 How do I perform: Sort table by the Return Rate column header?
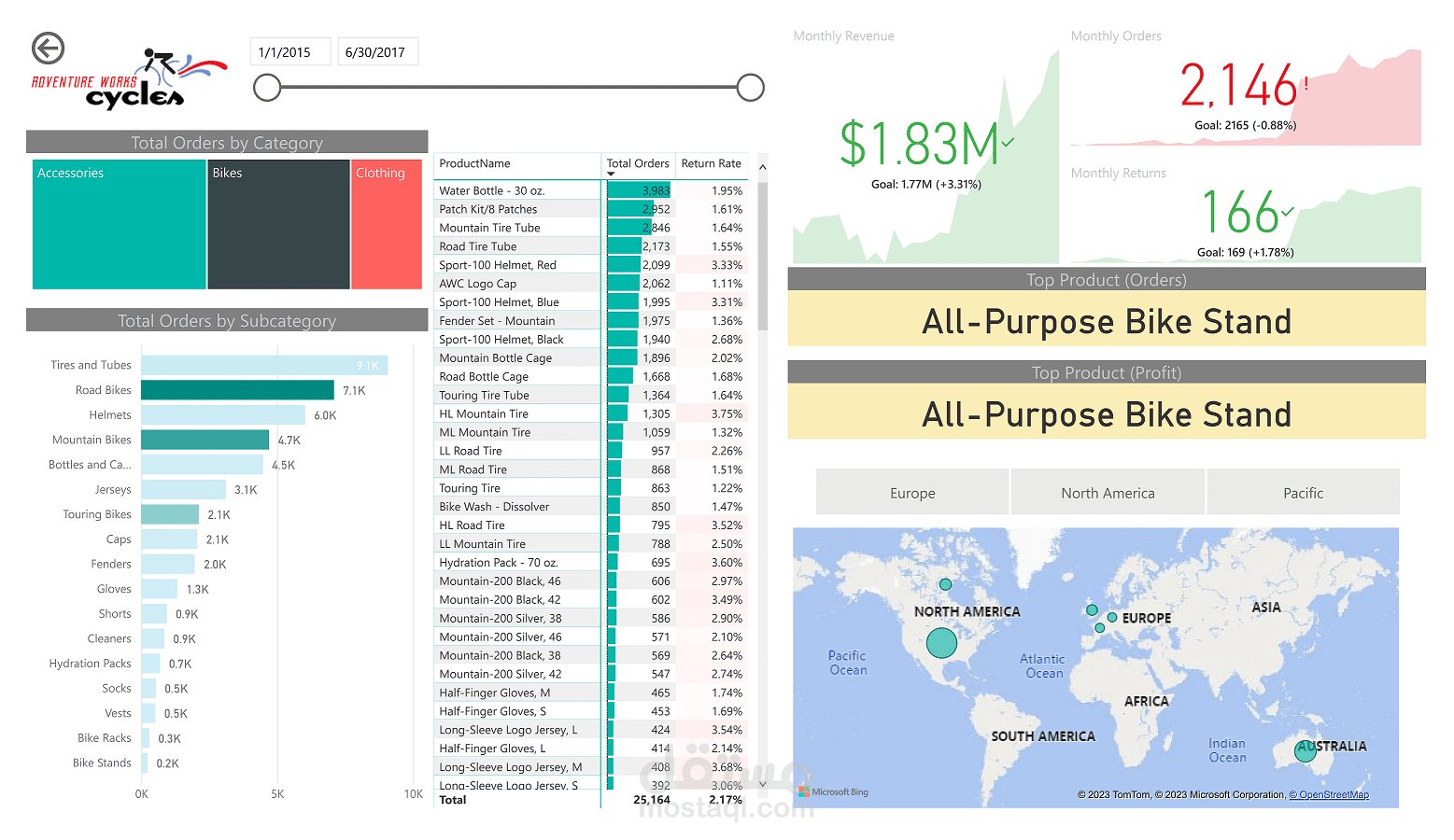(711, 164)
